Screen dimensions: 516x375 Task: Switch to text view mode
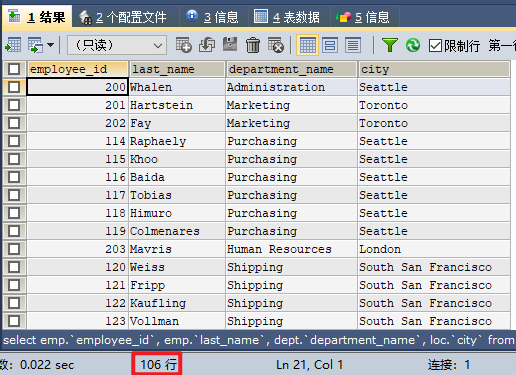[x=353, y=45]
